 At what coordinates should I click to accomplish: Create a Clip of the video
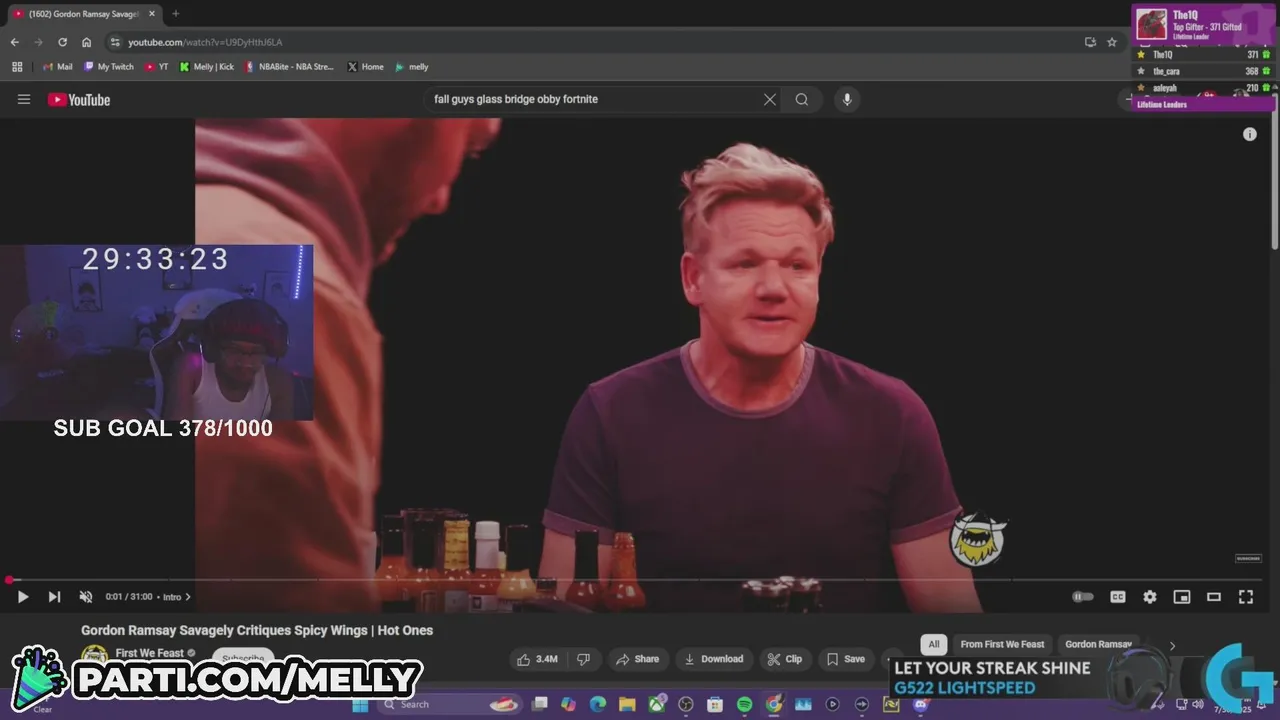(x=784, y=659)
